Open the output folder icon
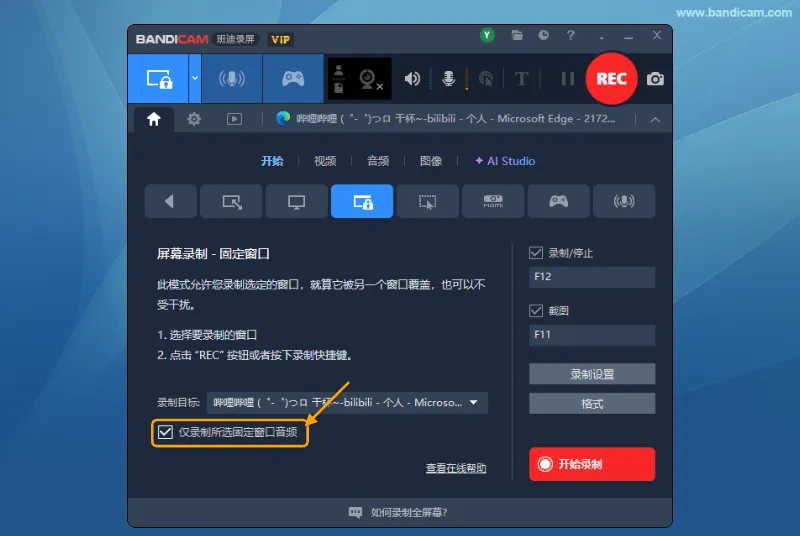The height and width of the screenshot is (536, 800). coord(517,35)
